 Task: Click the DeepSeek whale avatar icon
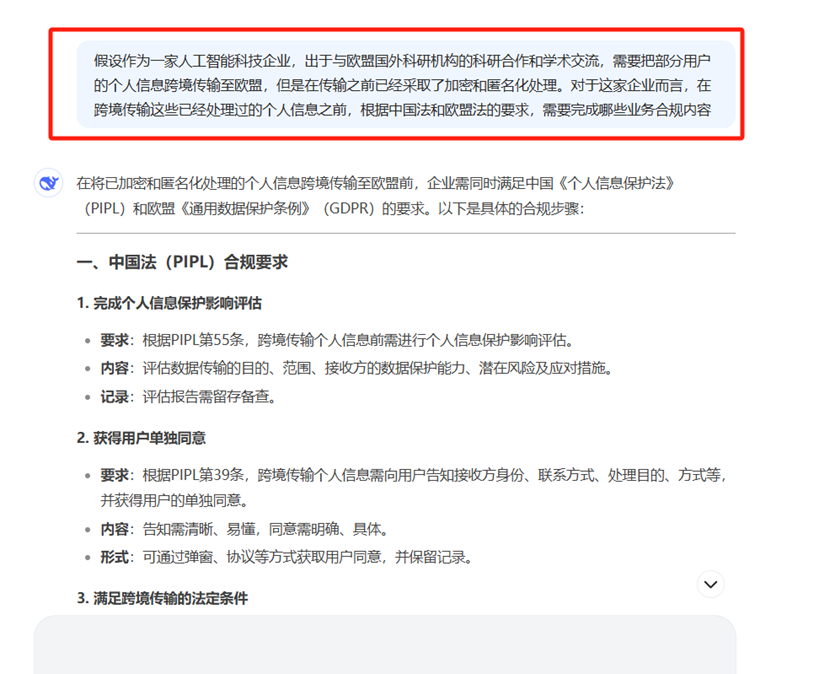pos(49,183)
